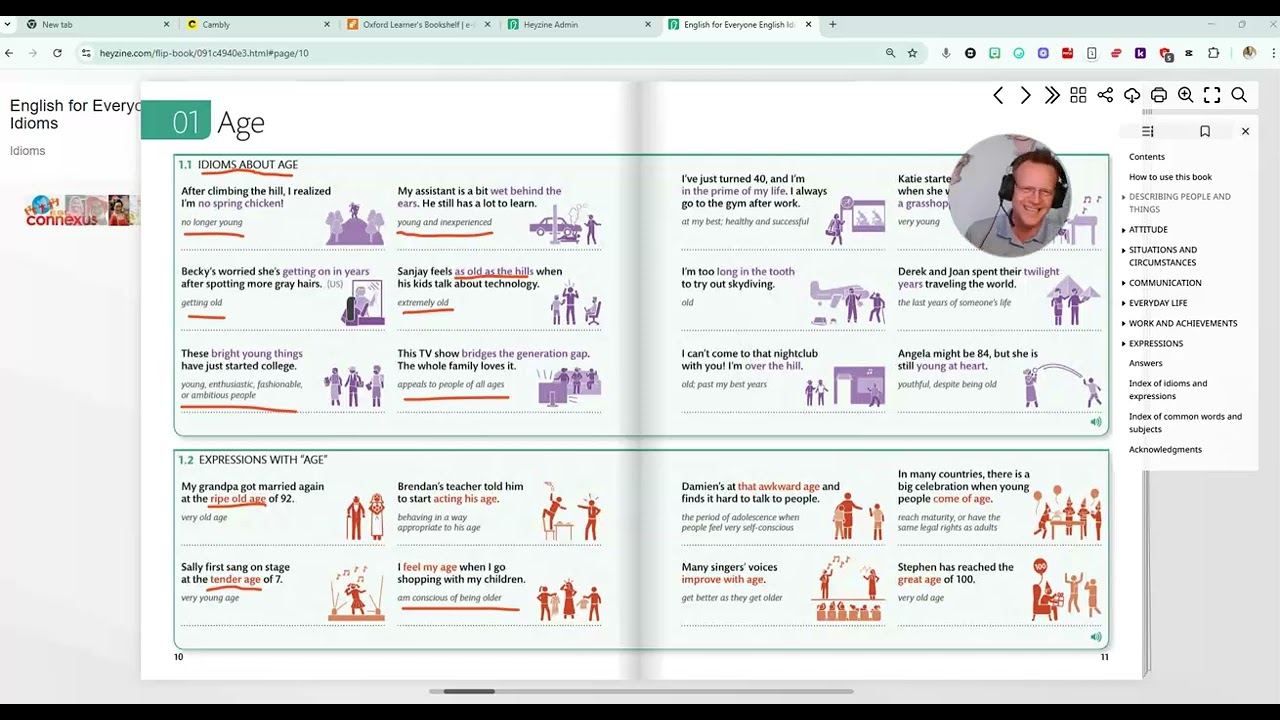Image resolution: width=1280 pixels, height=720 pixels.
Task: Click the red shield extension icon
Action: [x=1165, y=54]
